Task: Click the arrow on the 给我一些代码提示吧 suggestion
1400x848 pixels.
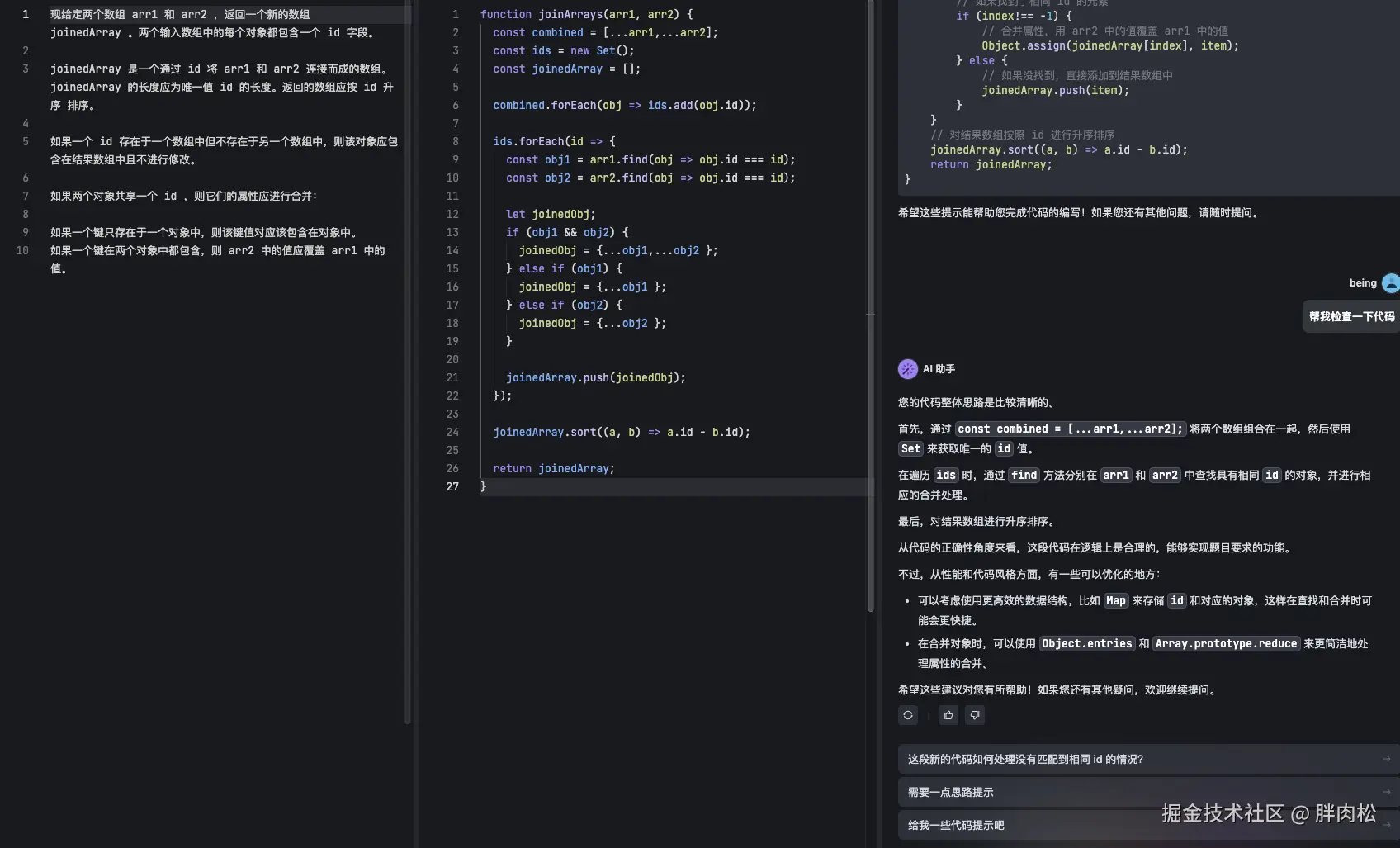Action: click(1386, 825)
